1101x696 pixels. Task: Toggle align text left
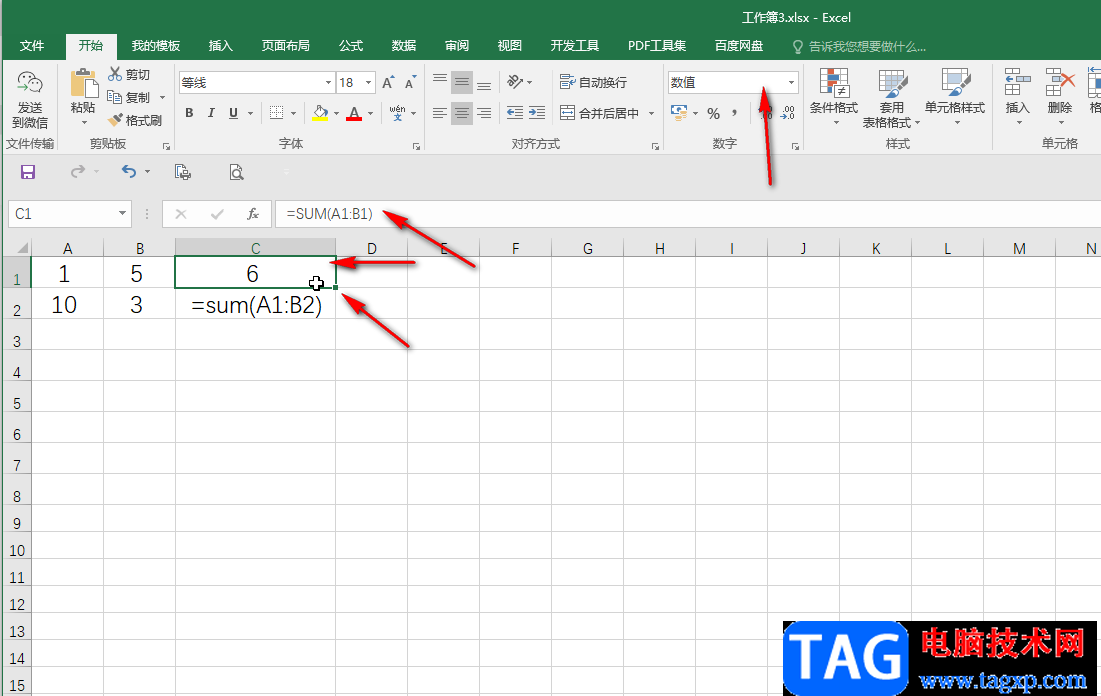[x=440, y=112]
